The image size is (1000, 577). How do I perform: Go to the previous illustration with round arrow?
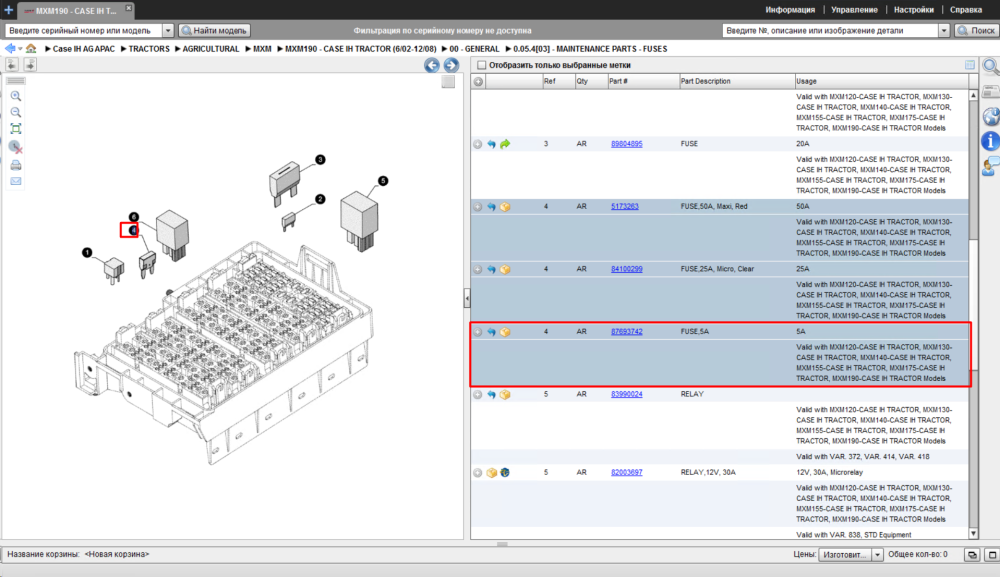pos(432,65)
